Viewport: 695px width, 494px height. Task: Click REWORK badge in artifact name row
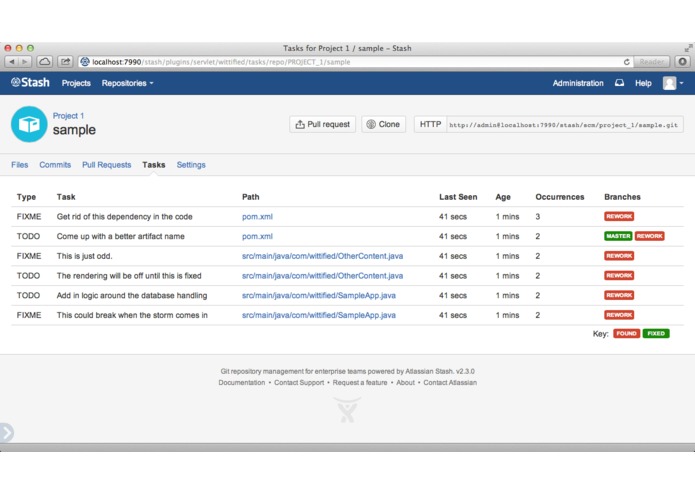click(x=649, y=236)
